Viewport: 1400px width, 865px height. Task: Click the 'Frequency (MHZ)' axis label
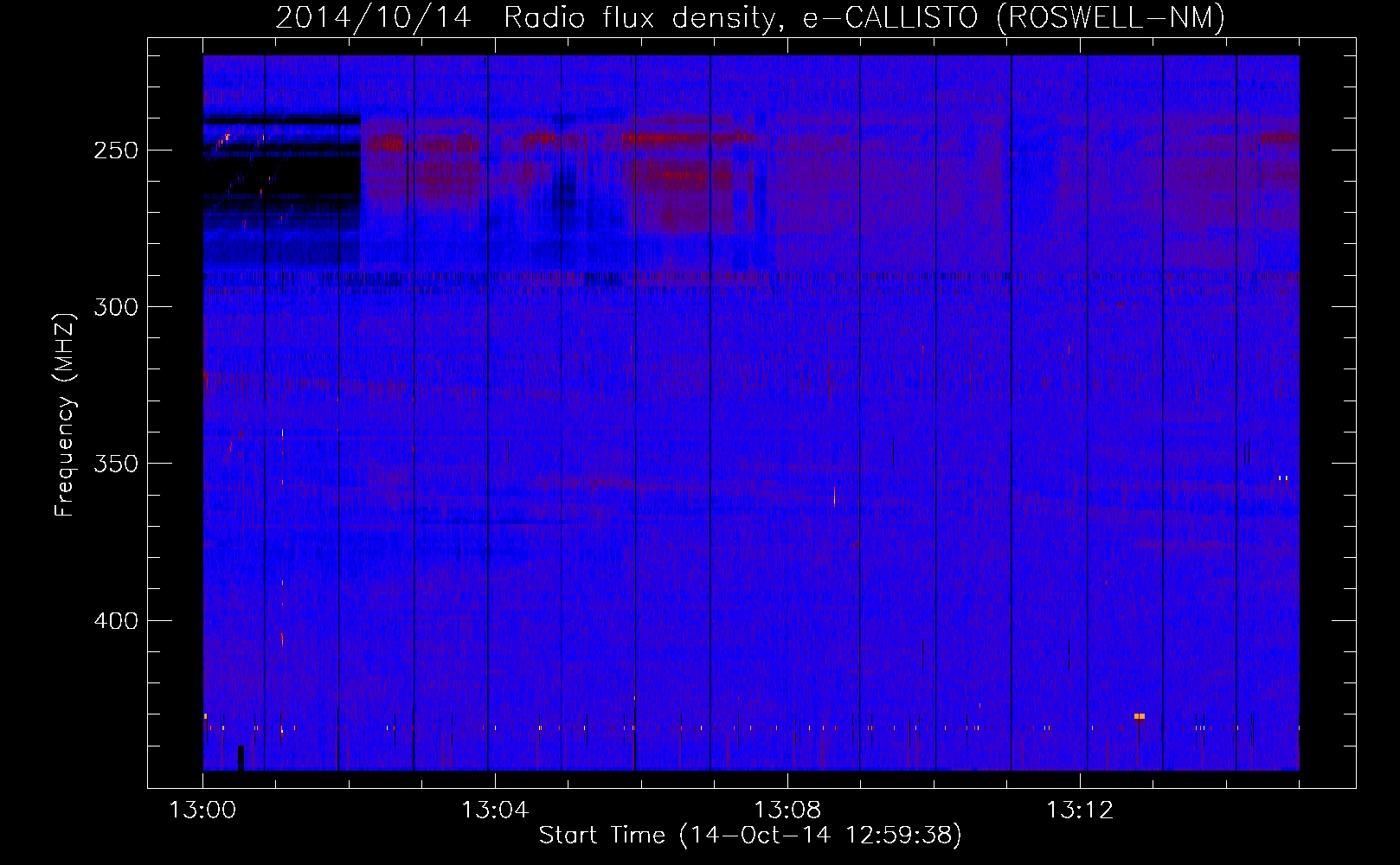(65, 415)
